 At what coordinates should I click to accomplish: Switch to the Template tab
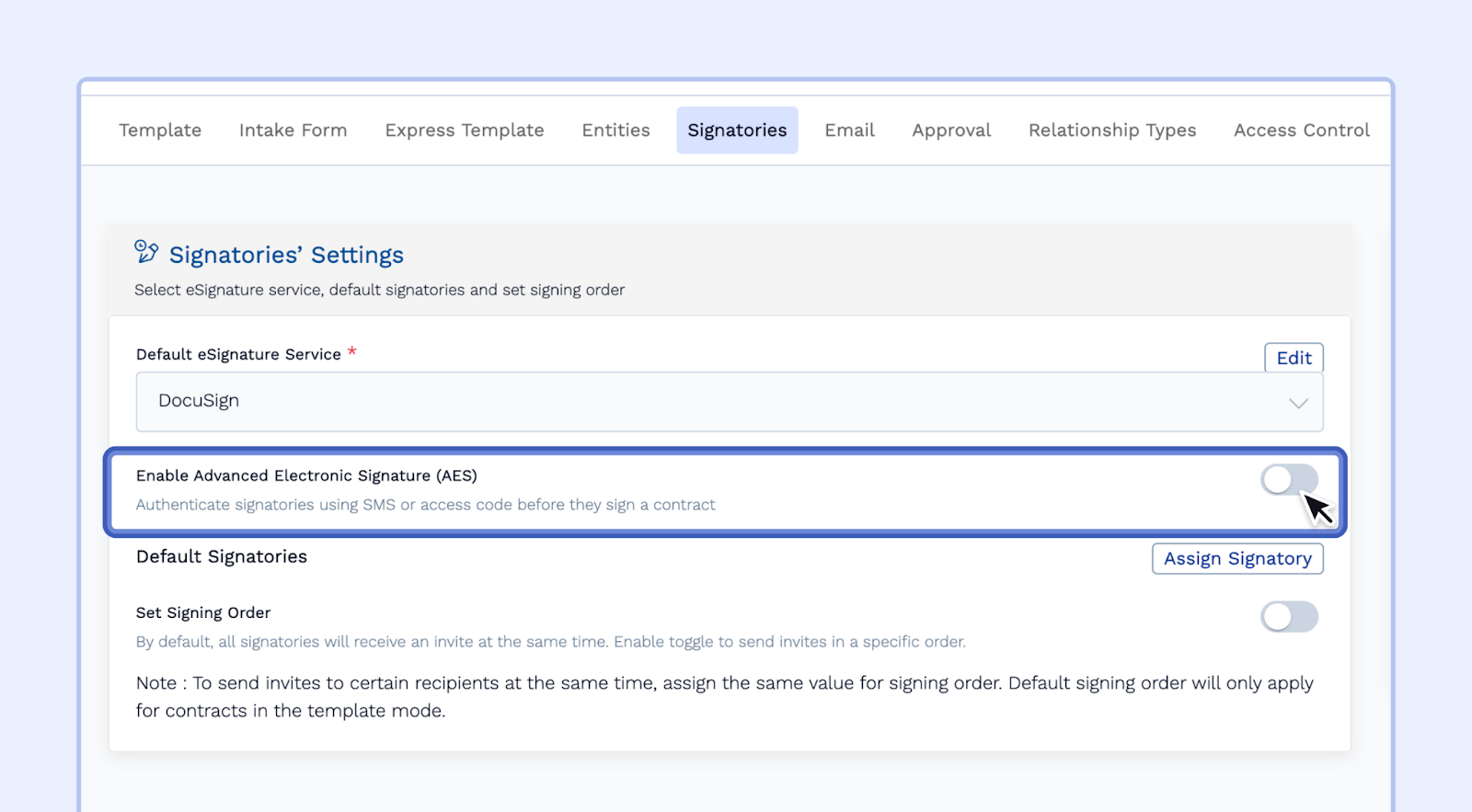click(160, 131)
